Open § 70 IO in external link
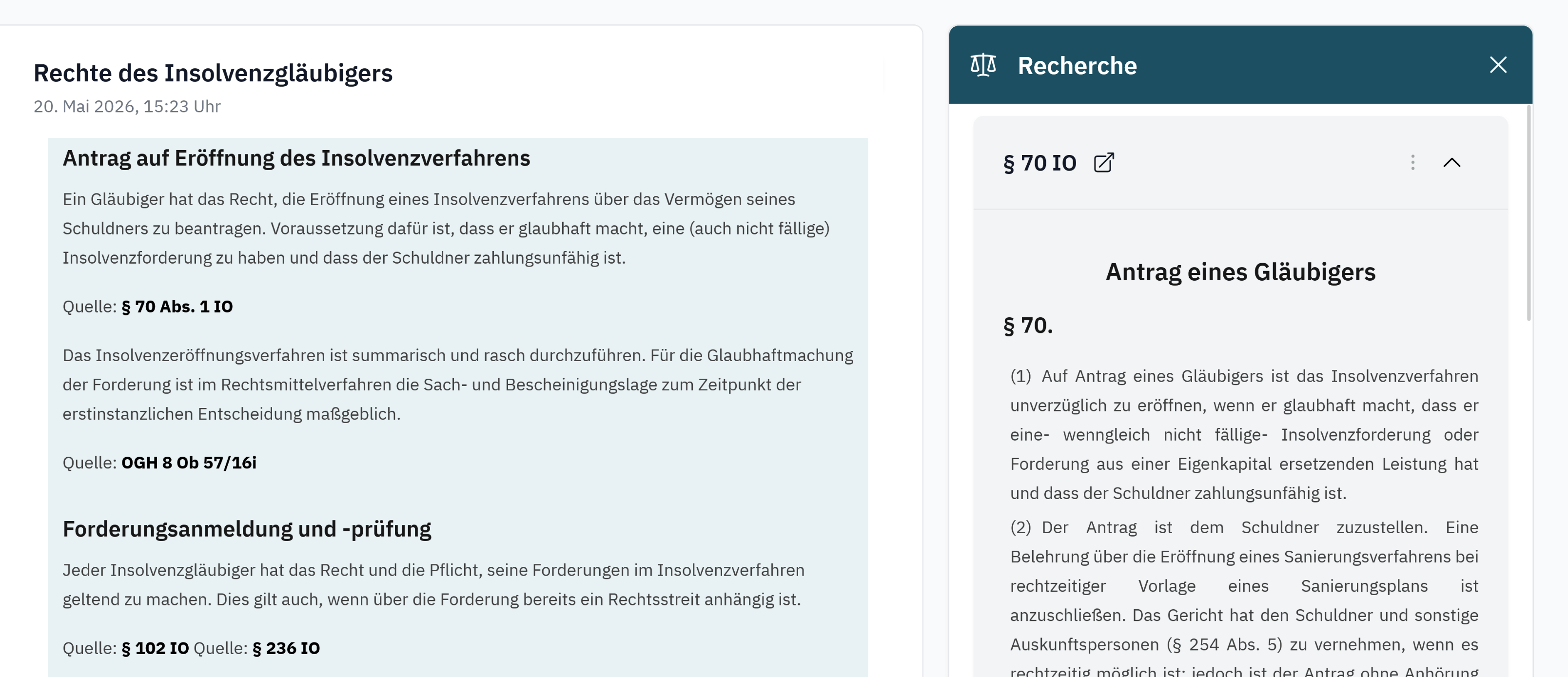 [1103, 162]
